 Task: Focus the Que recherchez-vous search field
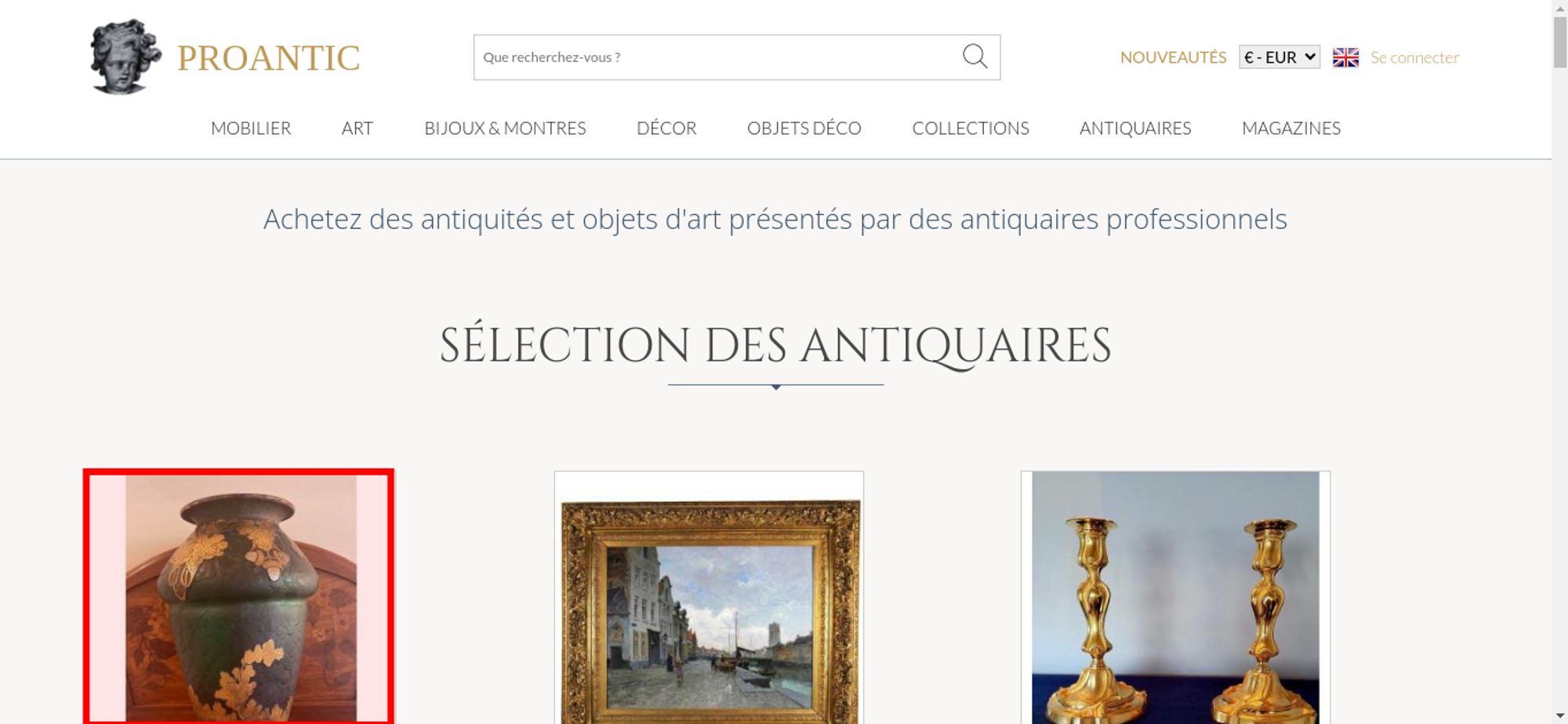pyautogui.click(x=717, y=57)
